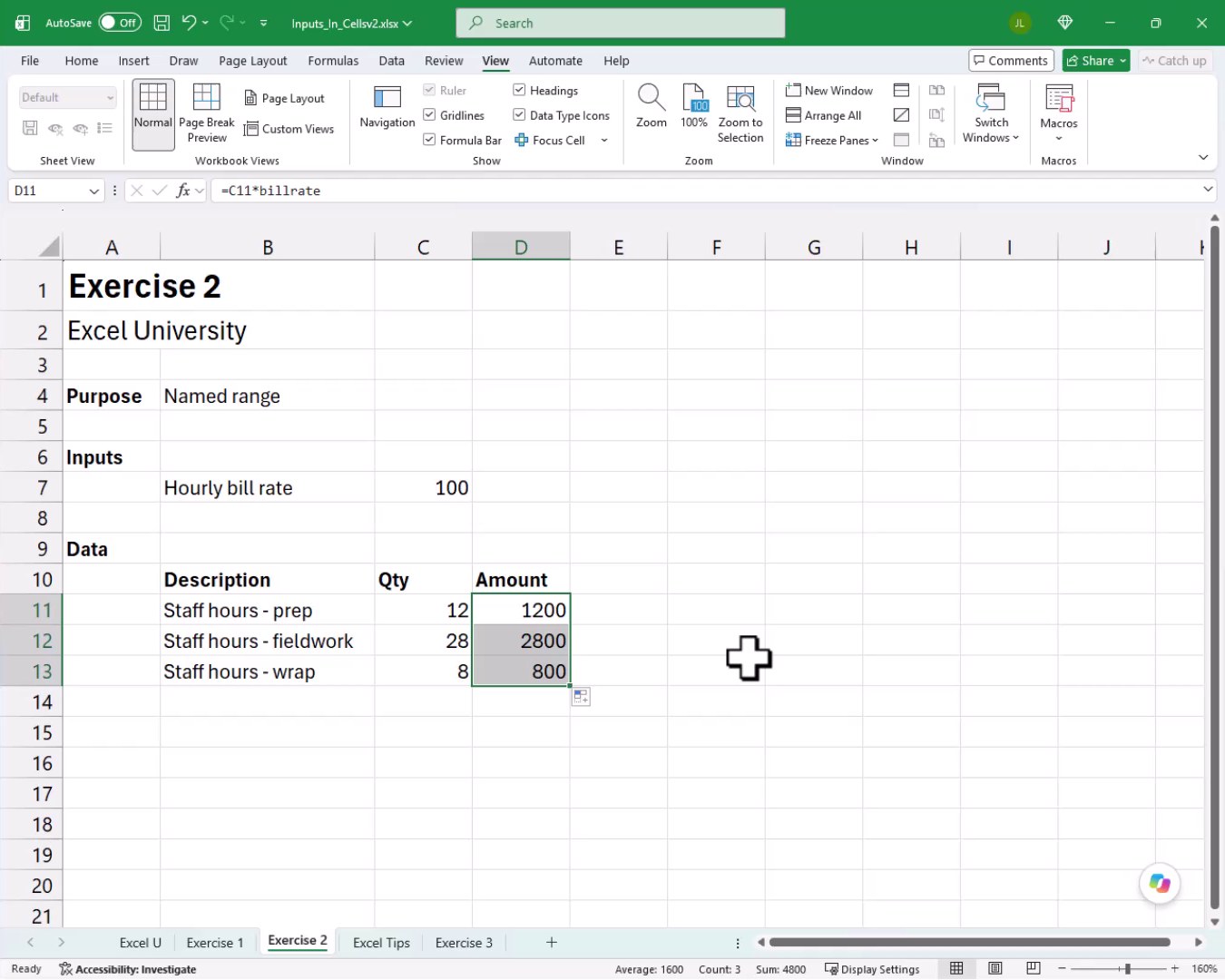Click the Hide window icon

901,115
